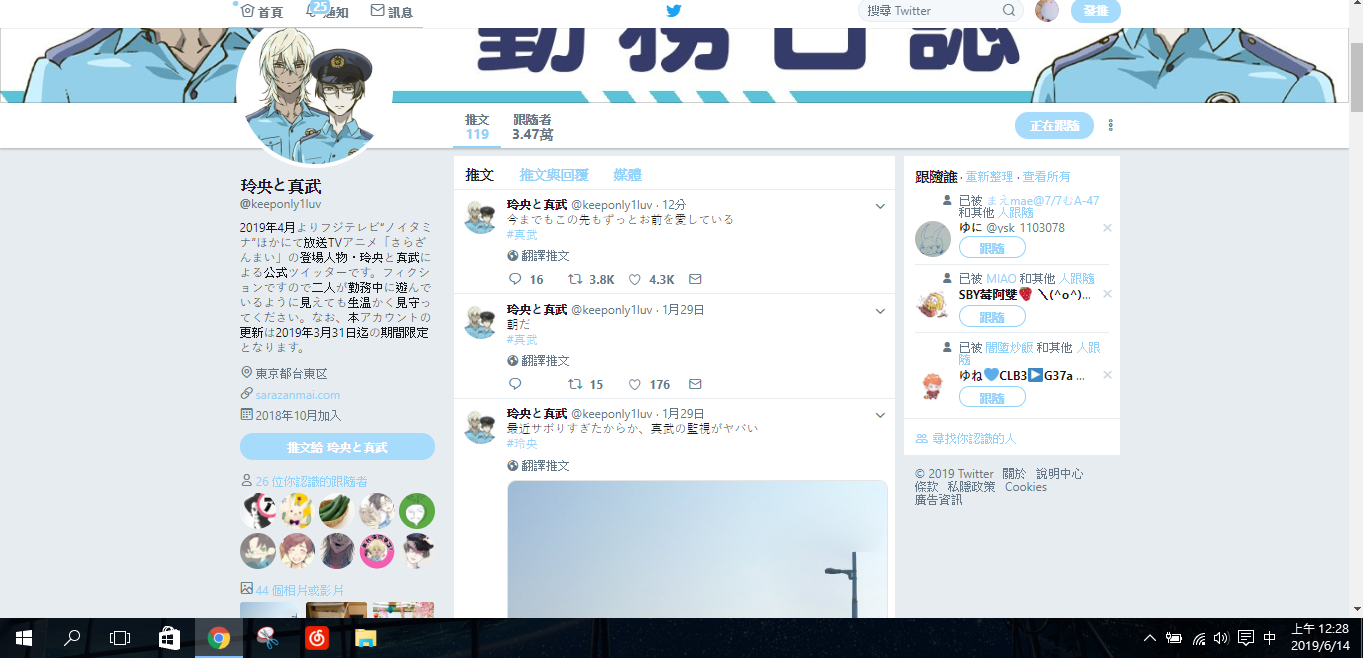1363x658 pixels.
Task: Follow SBY莓阿雙 suggestion
Action: [992, 317]
